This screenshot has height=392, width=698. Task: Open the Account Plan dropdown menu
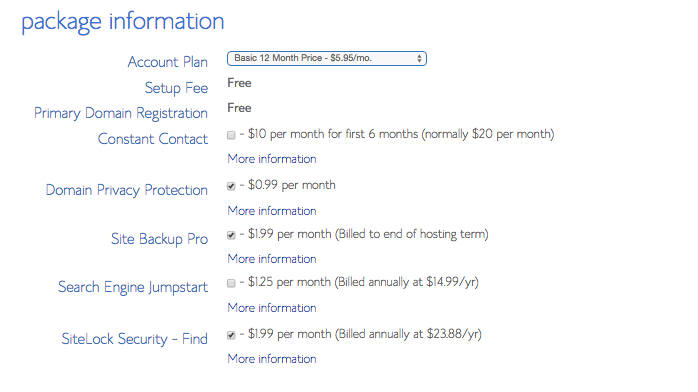[327, 58]
